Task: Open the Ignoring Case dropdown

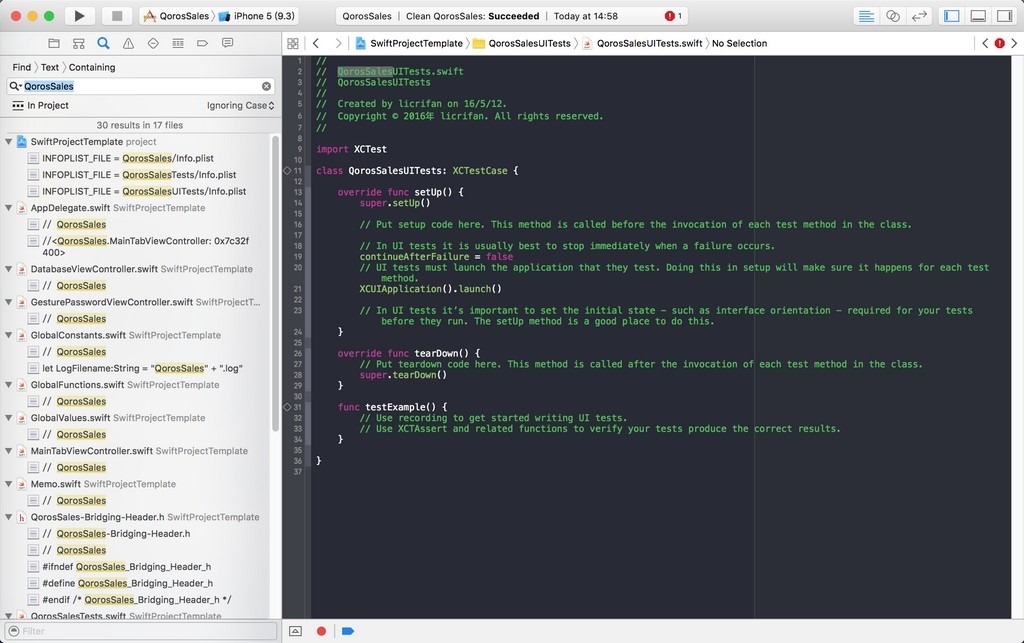Action: (x=240, y=105)
